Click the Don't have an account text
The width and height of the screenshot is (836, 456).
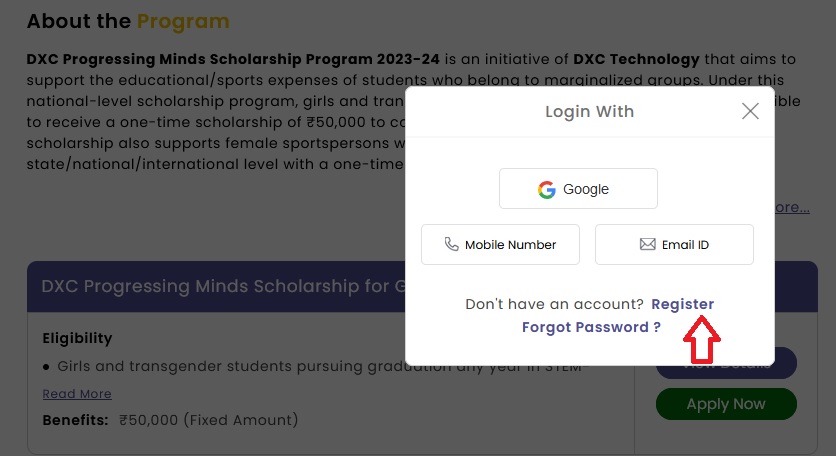(x=554, y=304)
